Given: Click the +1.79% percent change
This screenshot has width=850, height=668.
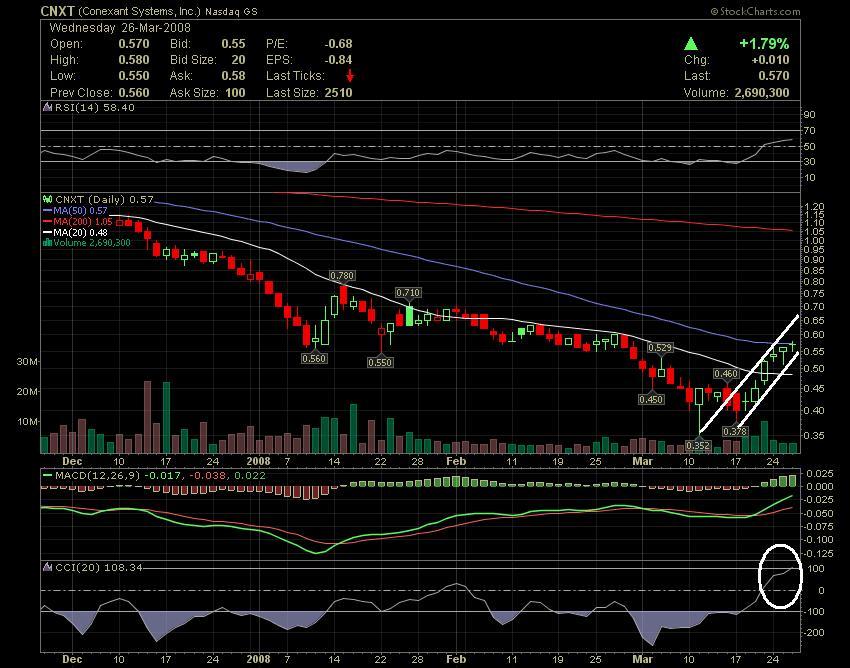Looking at the screenshot, I should (x=764, y=43).
